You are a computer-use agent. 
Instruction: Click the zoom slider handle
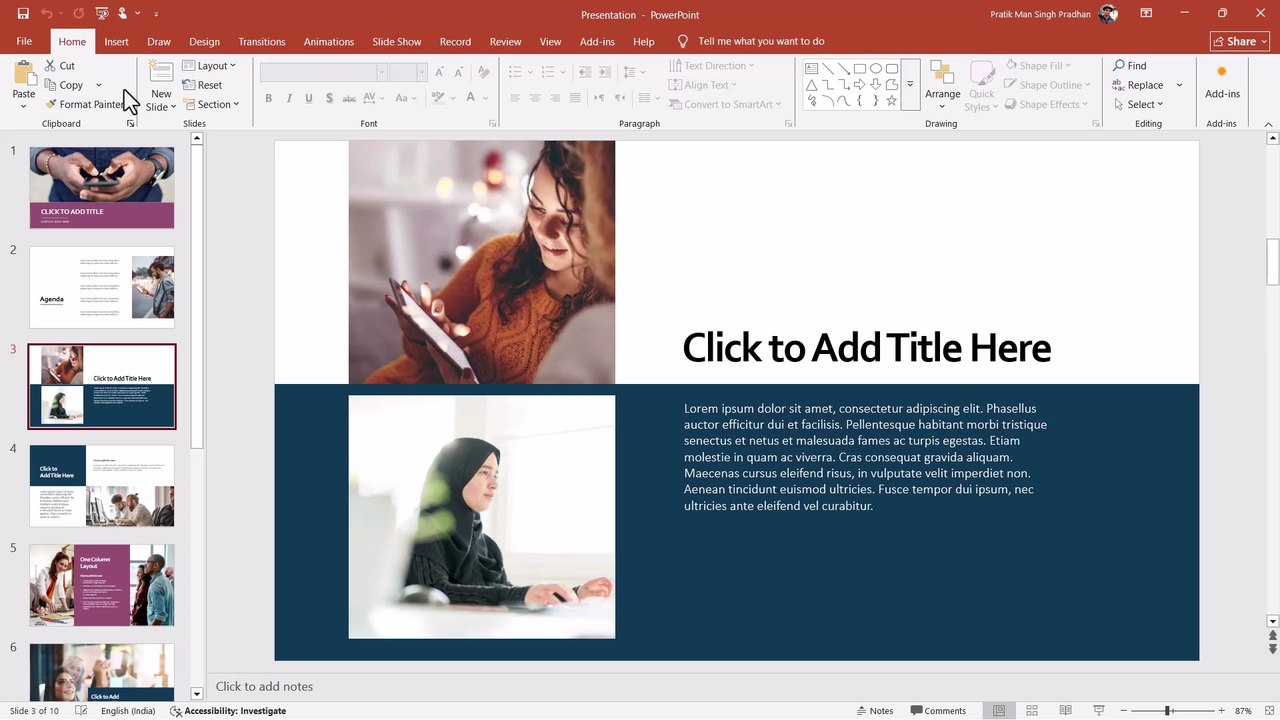click(1168, 711)
